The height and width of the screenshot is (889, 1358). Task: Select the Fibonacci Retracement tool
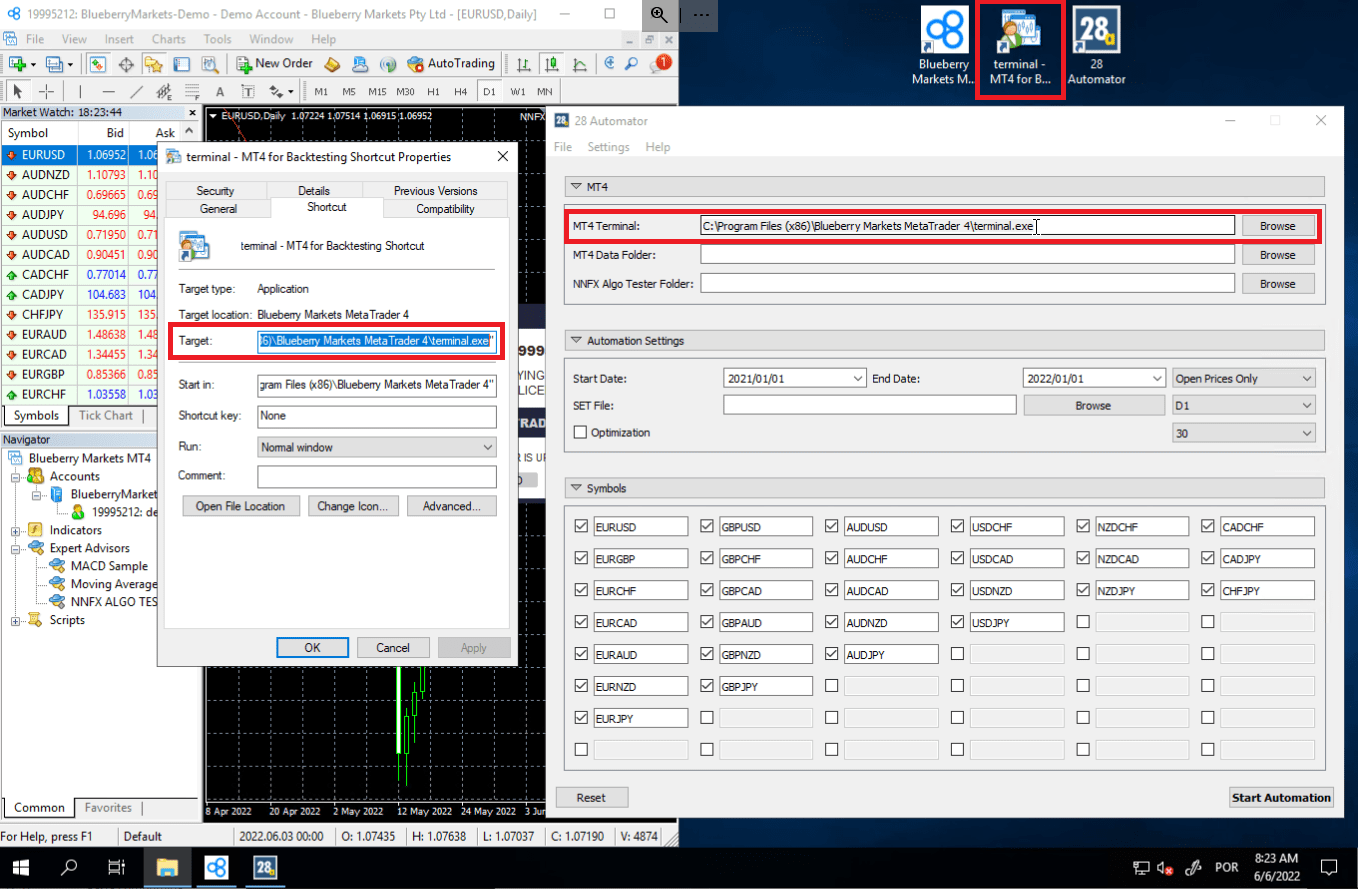191,91
